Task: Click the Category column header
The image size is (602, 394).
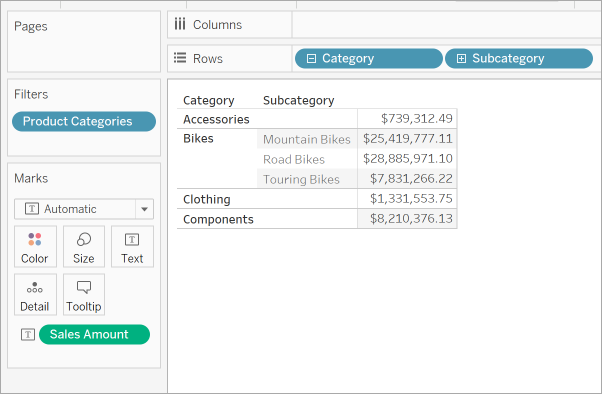Action: pos(208,100)
